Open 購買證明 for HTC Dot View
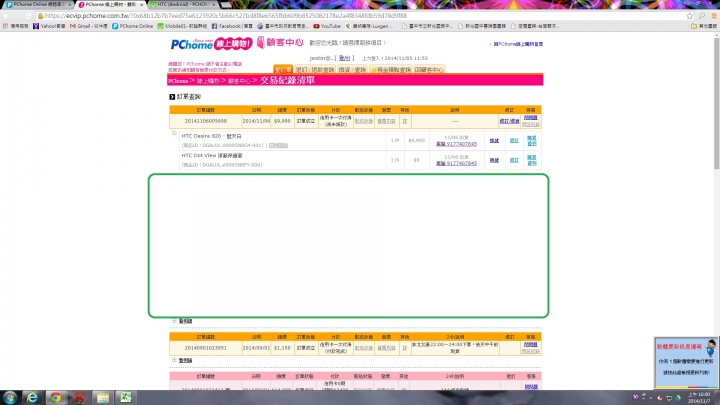The width and height of the screenshot is (720, 405). point(532,160)
